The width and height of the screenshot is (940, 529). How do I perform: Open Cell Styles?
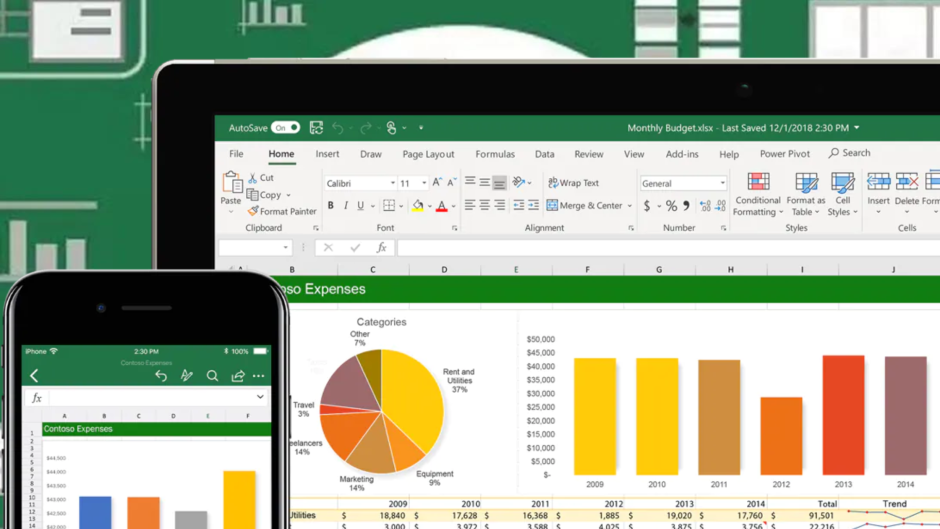click(842, 194)
